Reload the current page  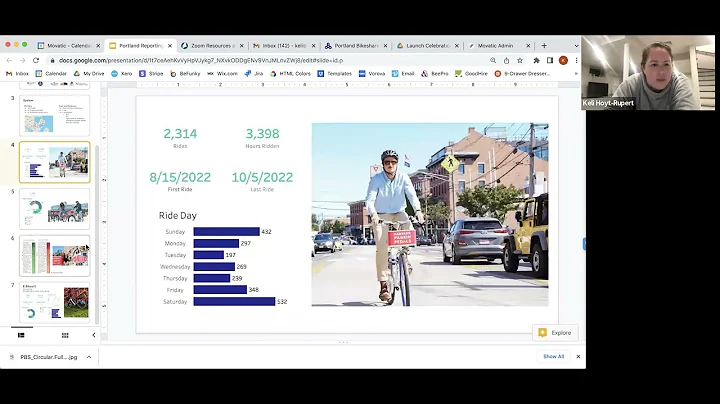[36, 60]
